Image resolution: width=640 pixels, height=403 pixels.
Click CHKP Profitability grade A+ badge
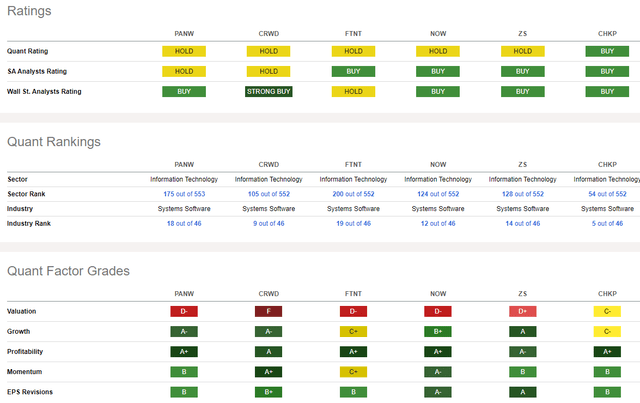click(607, 352)
